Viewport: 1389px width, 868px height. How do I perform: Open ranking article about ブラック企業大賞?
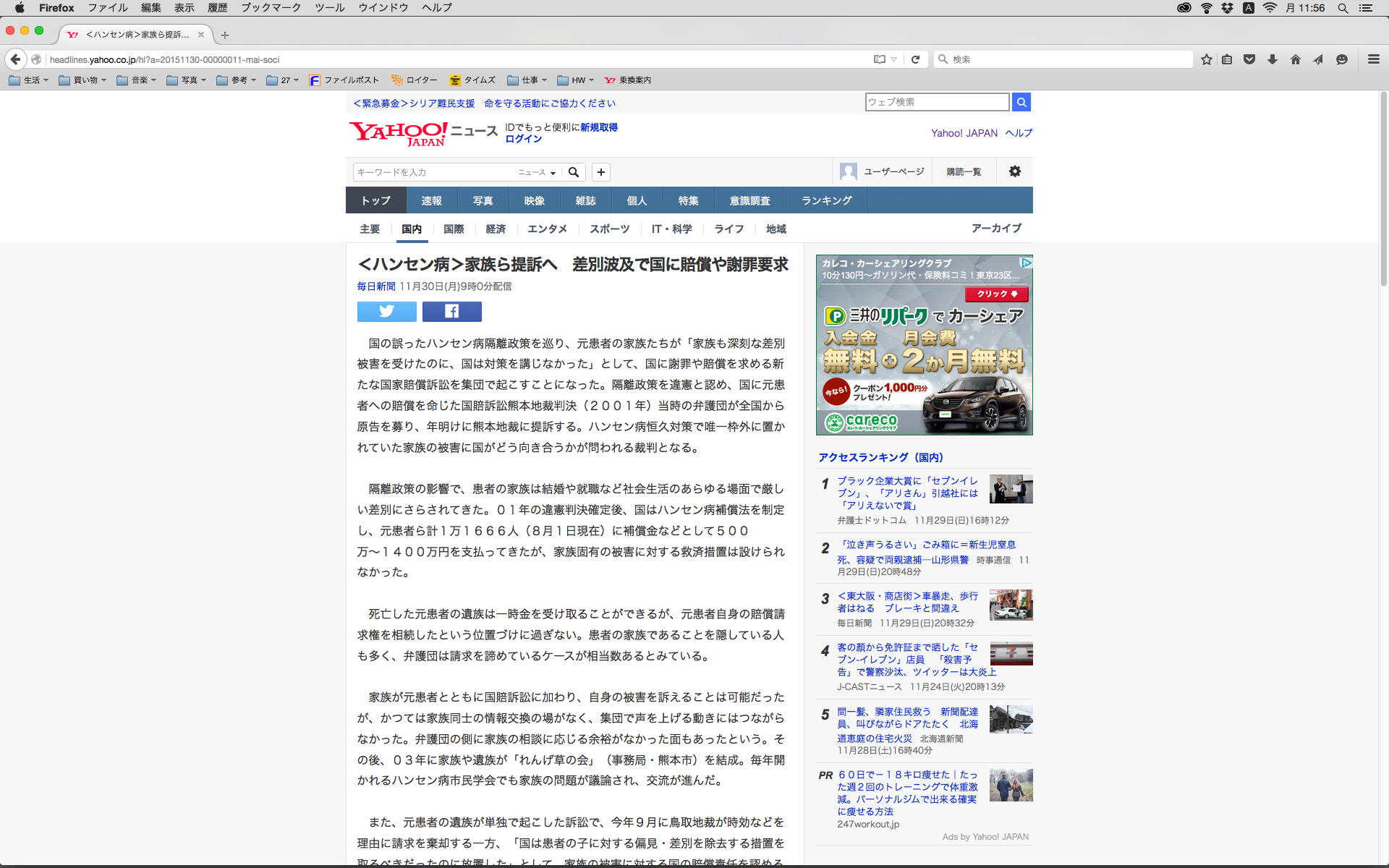click(907, 493)
